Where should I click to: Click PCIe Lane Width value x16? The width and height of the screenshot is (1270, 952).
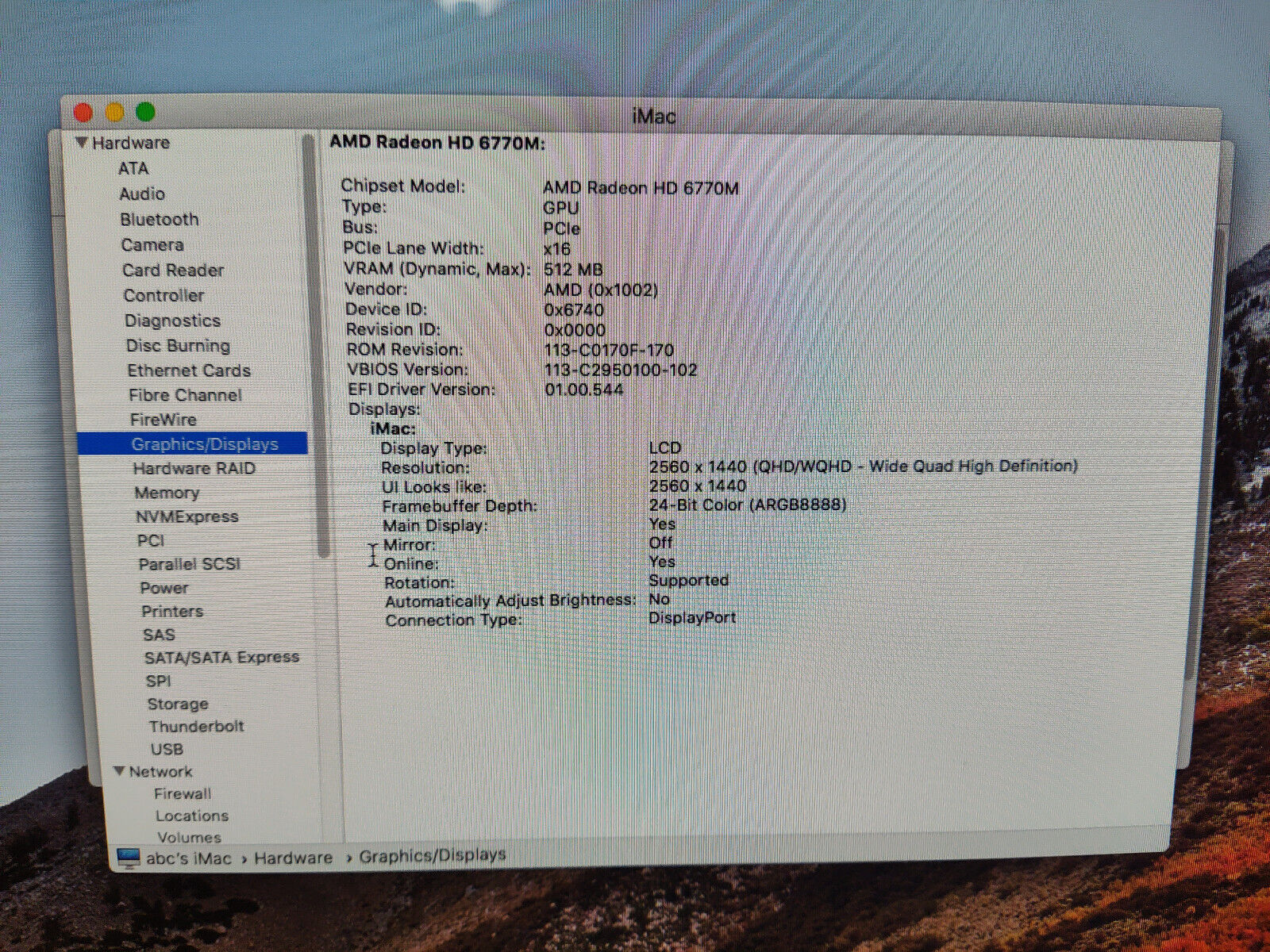click(557, 248)
